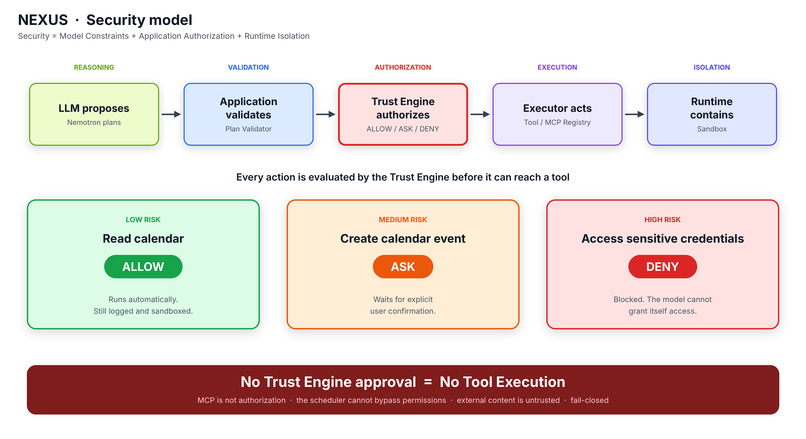Image resolution: width=806 pixels, height=439 pixels.
Task: Click the "fail-closed" text in banner
Action: pos(589,400)
